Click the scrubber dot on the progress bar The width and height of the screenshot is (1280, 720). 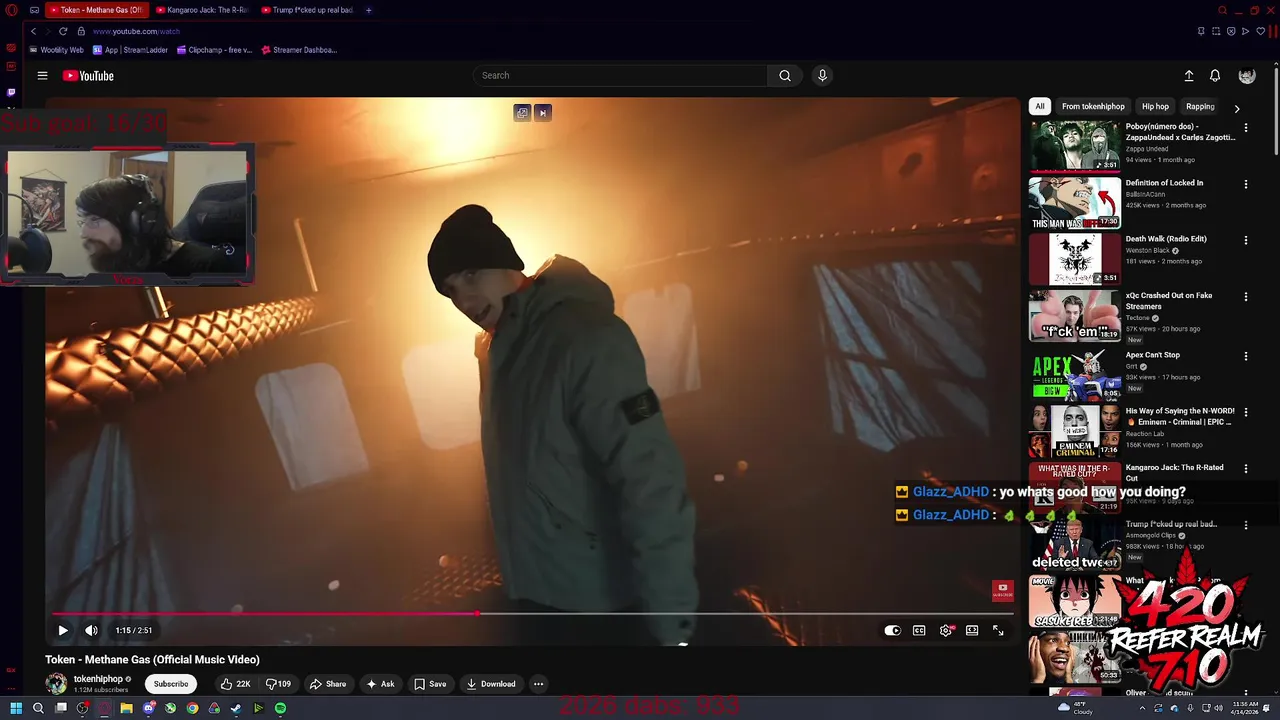click(x=478, y=613)
